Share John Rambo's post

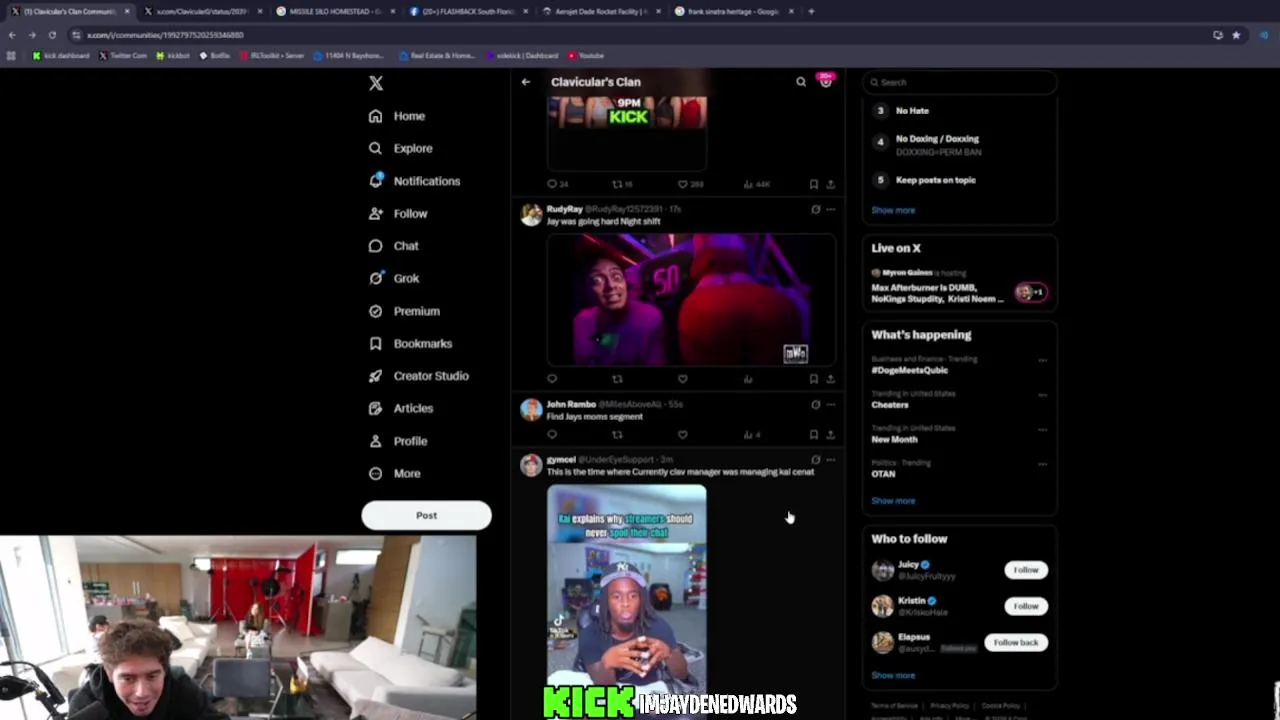coord(830,435)
